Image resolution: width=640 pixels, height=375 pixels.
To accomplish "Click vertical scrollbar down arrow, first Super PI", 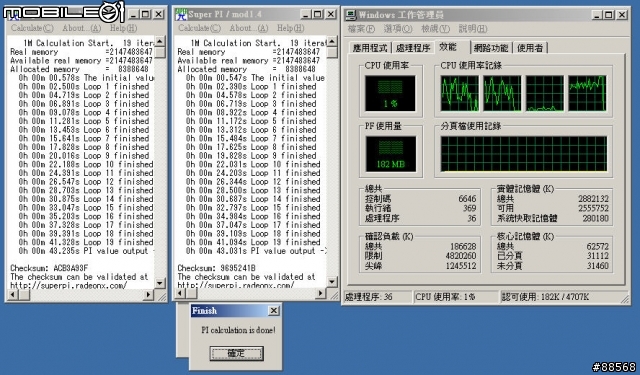I will pos(160,283).
